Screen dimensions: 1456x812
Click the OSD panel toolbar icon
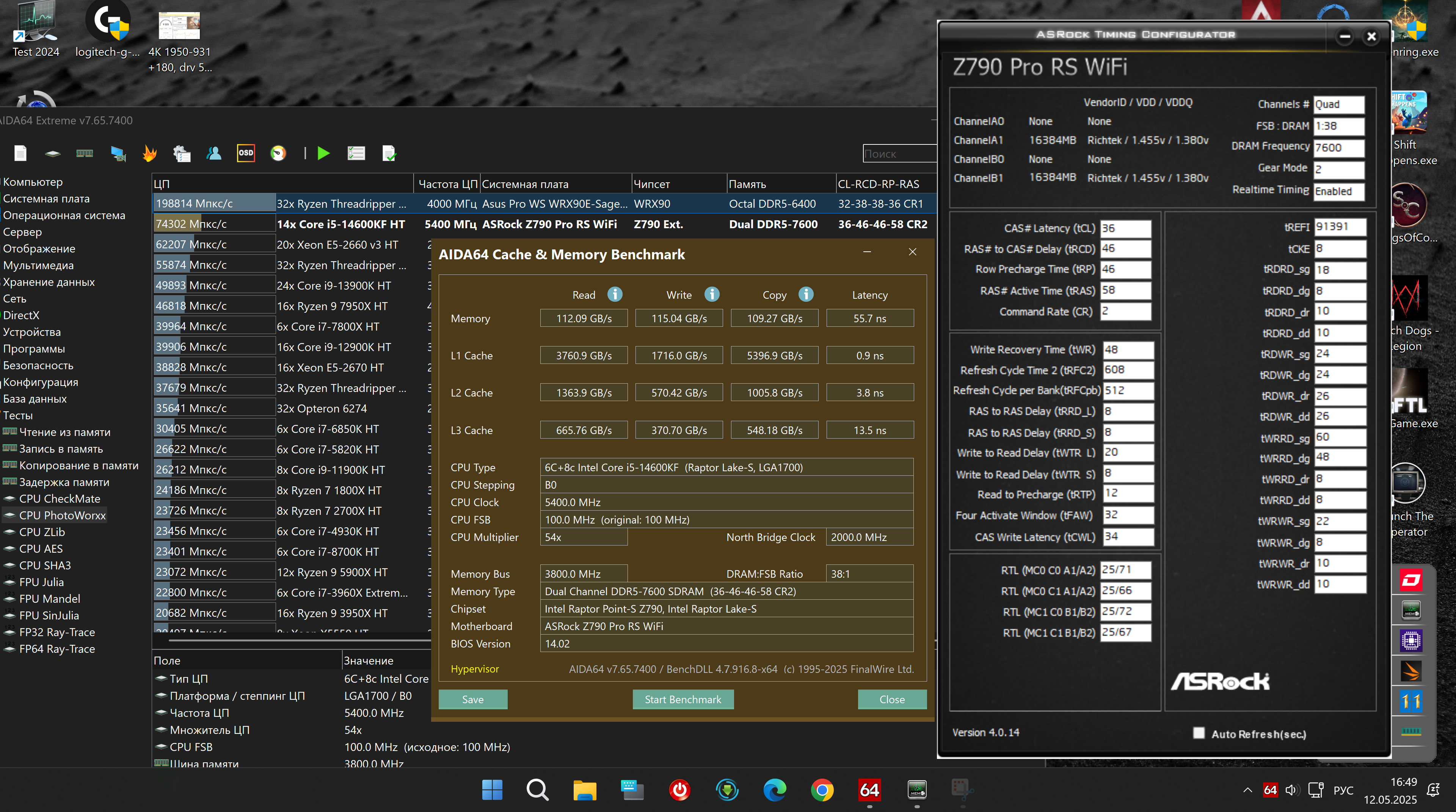coord(246,153)
